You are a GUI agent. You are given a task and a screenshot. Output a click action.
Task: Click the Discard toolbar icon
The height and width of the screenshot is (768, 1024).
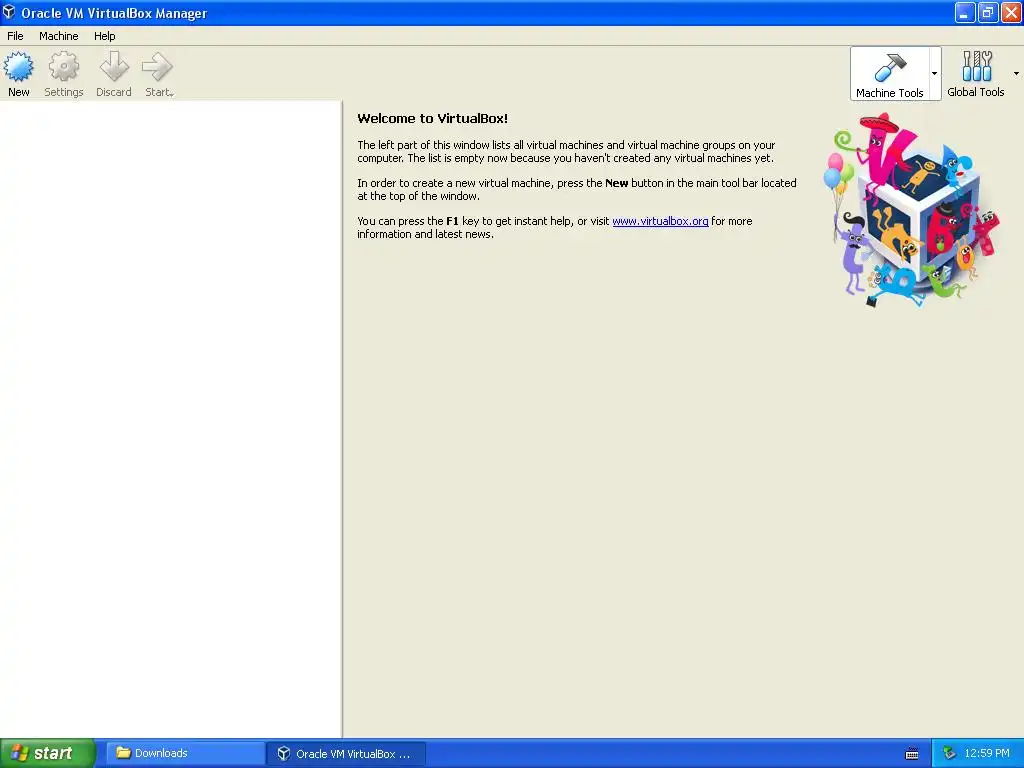(114, 74)
